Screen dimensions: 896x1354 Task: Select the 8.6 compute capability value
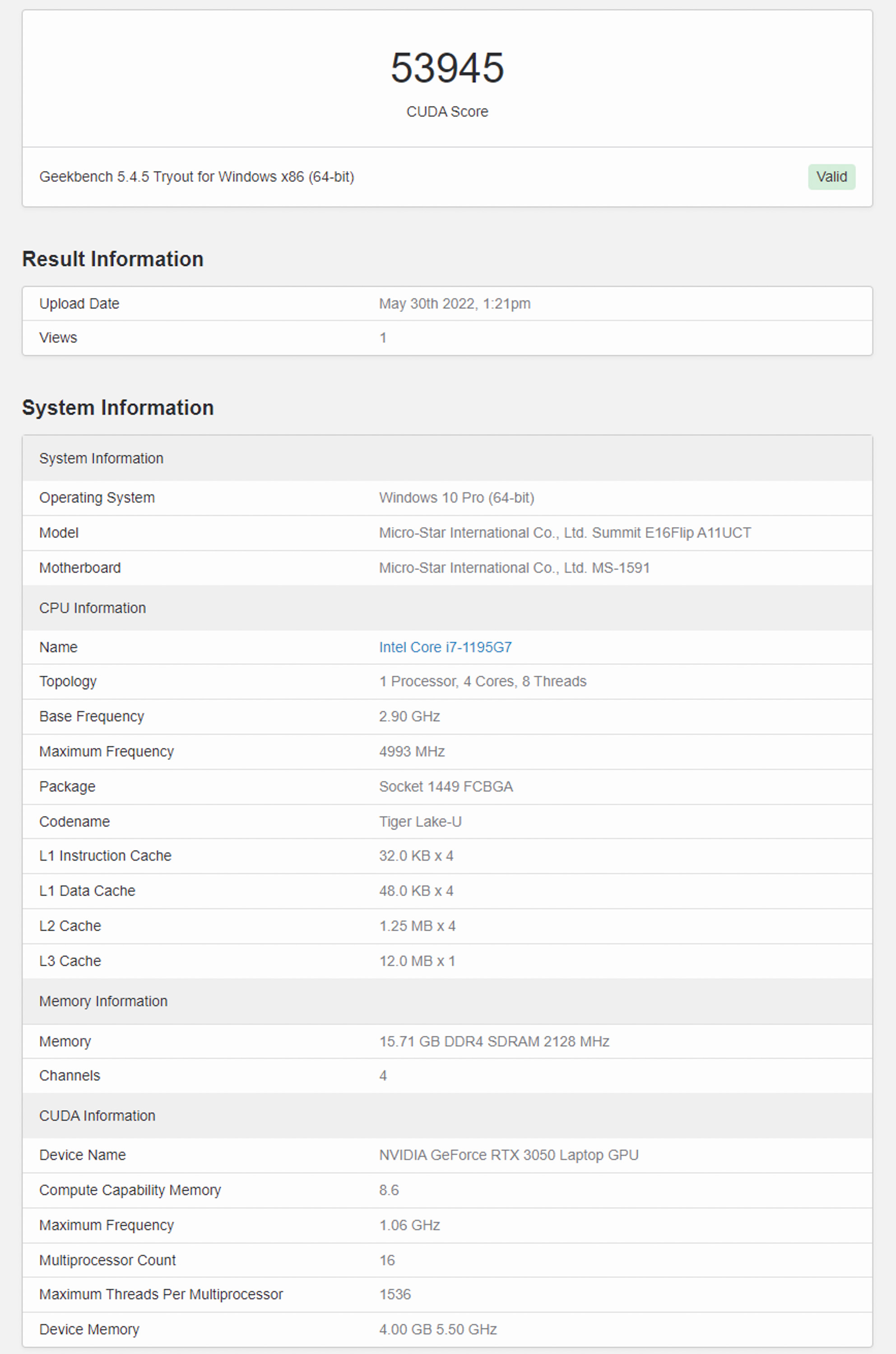[x=389, y=1190]
